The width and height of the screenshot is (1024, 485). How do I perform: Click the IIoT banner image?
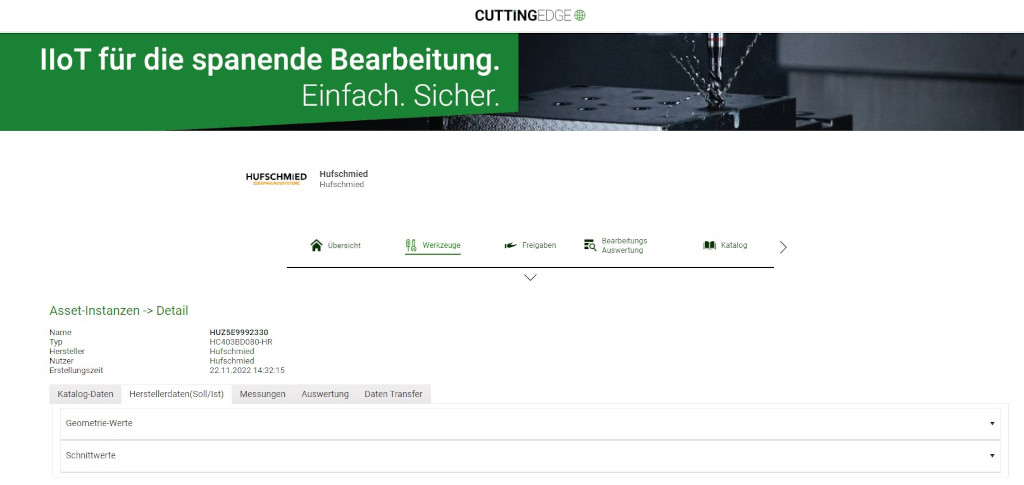pyautogui.click(x=512, y=82)
